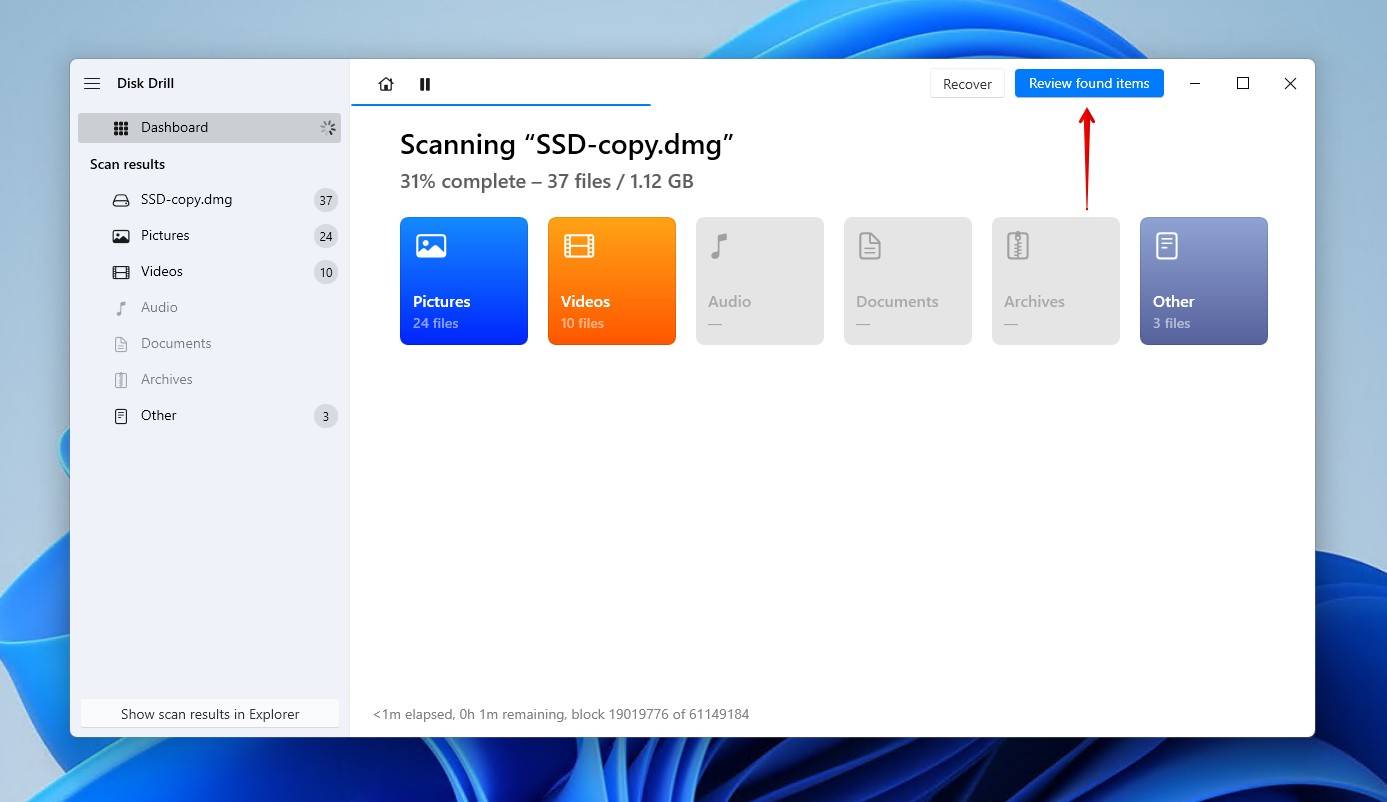Click the "Scan results" sidebar heading
1387x802 pixels.
pyautogui.click(x=127, y=164)
